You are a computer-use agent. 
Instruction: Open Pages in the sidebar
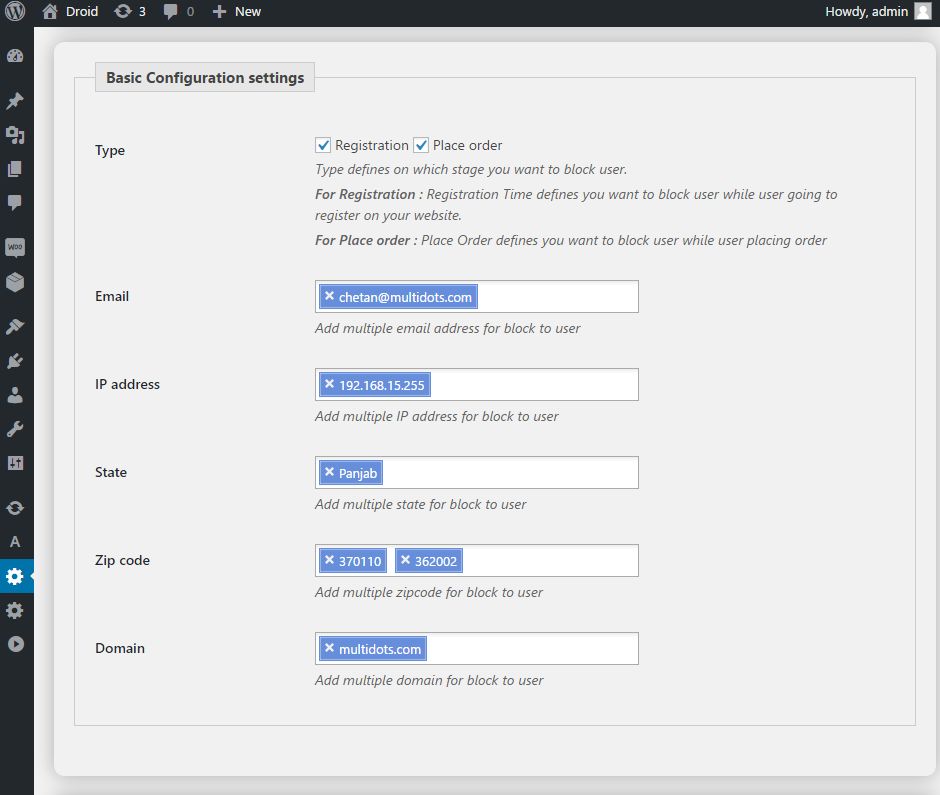[x=15, y=169]
